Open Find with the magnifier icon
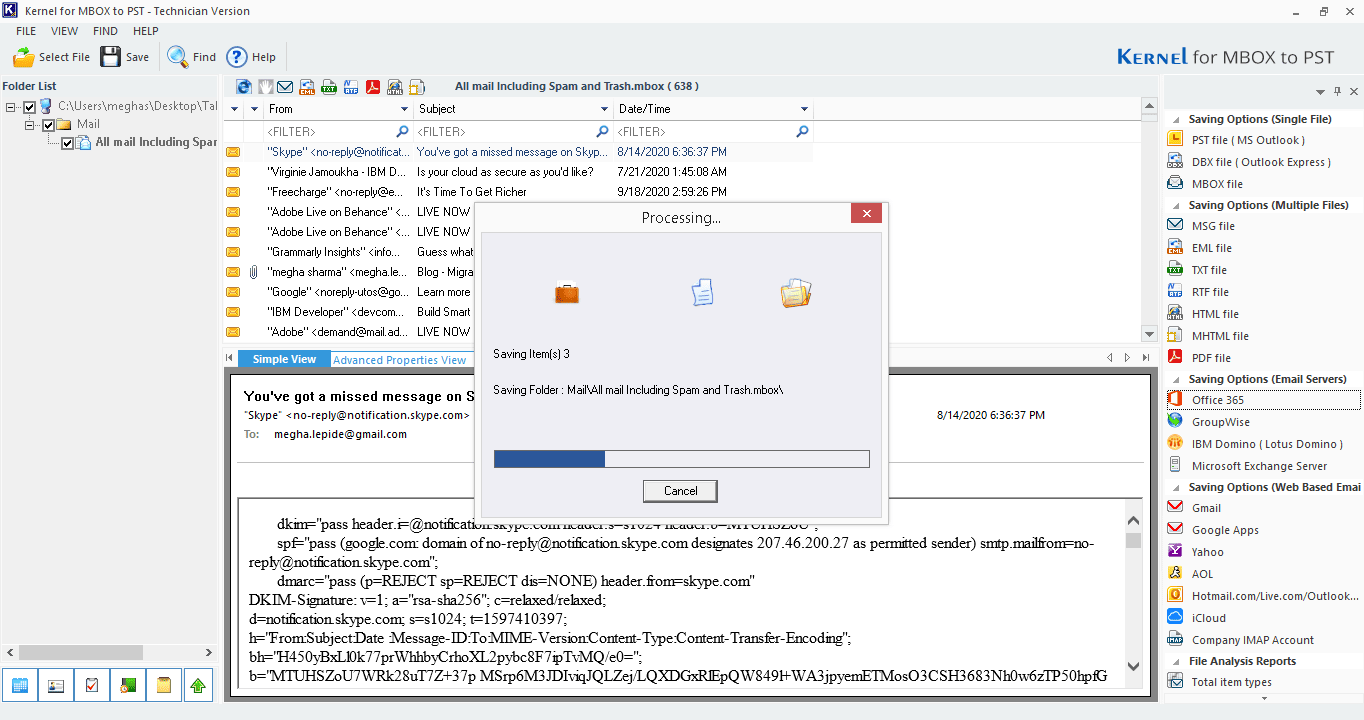This screenshot has width=1364, height=720. pos(178,57)
